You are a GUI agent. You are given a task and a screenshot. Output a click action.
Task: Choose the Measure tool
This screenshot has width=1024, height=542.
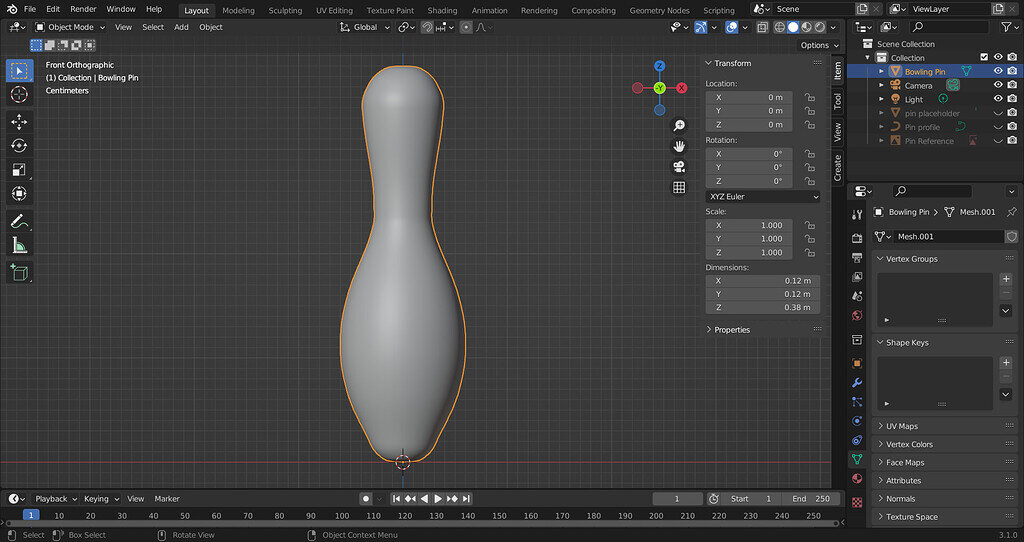coord(20,245)
